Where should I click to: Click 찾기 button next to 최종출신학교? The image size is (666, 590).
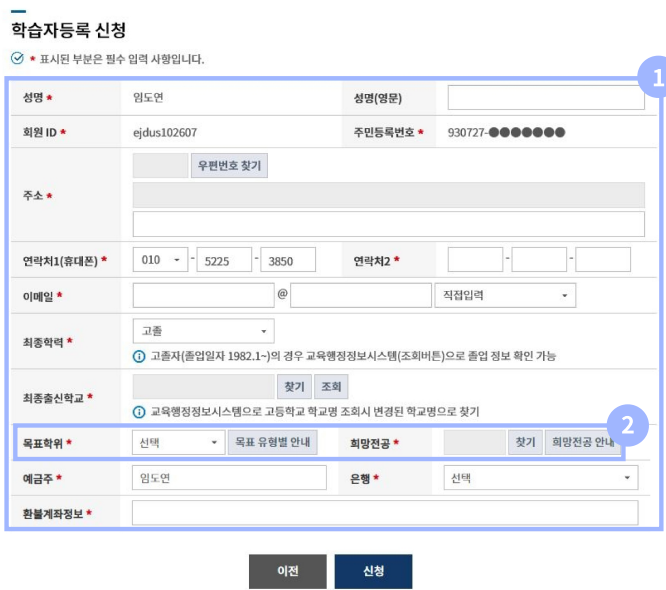[x=294, y=386]
